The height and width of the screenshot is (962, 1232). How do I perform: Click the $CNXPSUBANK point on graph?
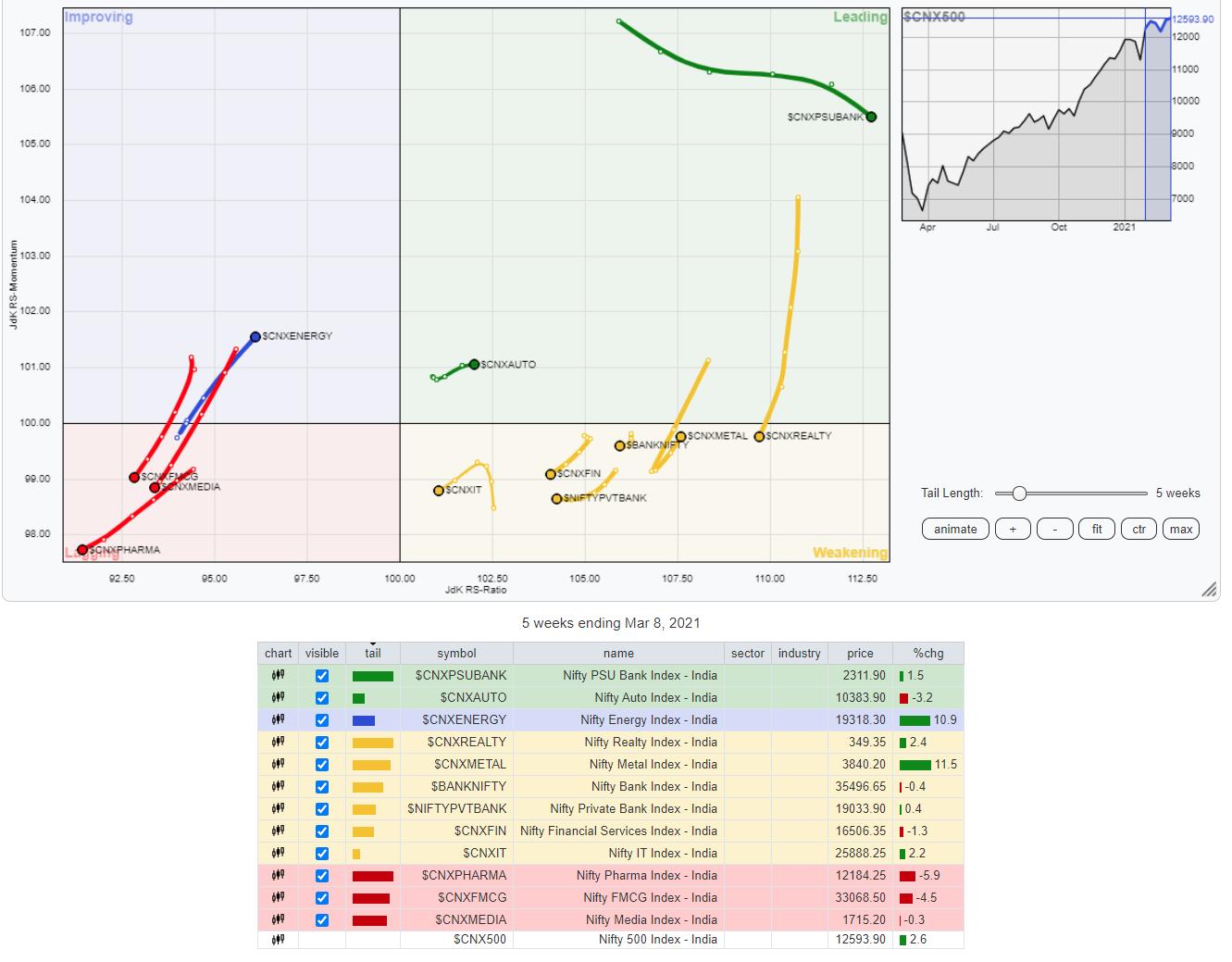[x=871, y=117]
